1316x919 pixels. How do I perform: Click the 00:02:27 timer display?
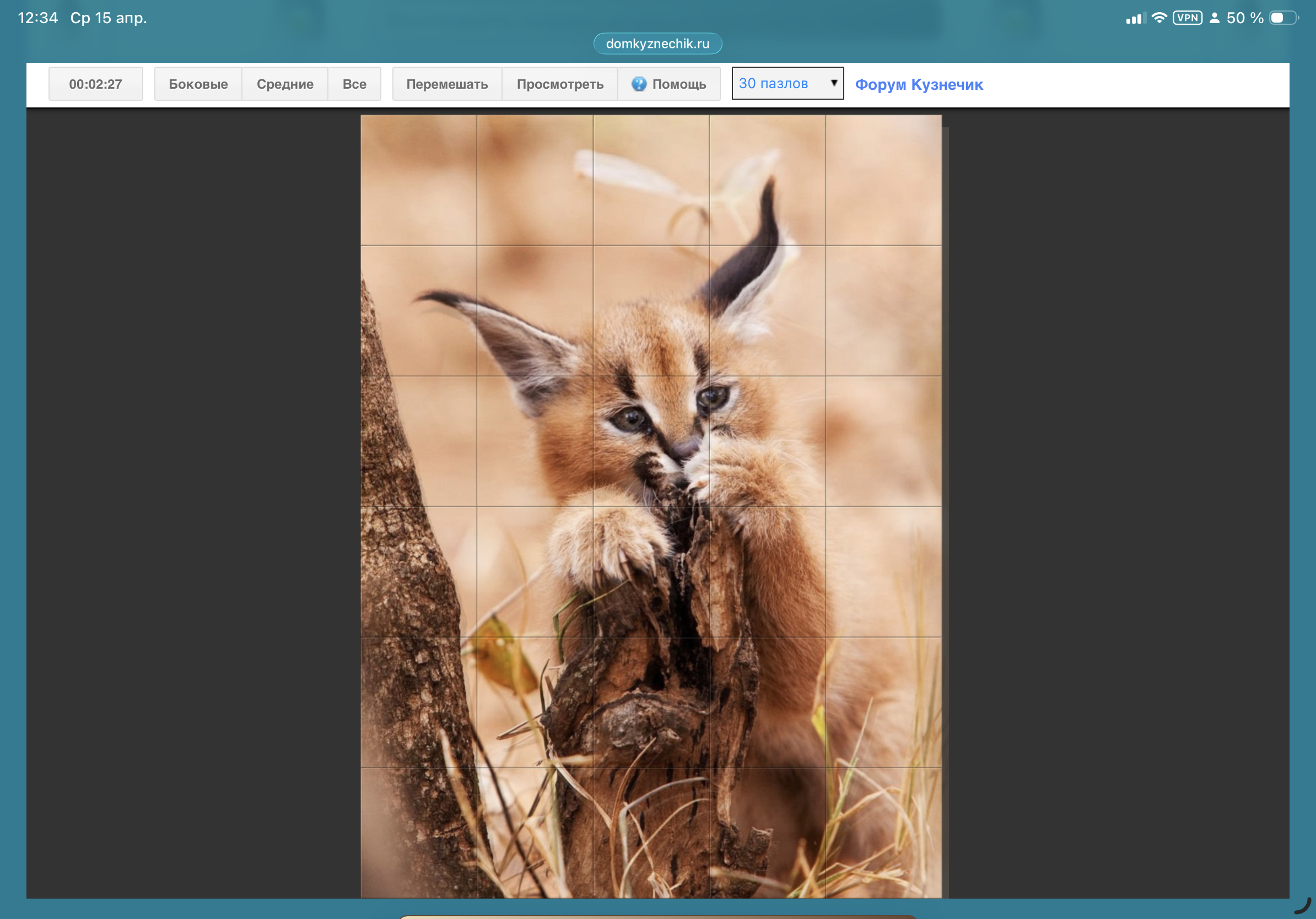pos(96,84)
